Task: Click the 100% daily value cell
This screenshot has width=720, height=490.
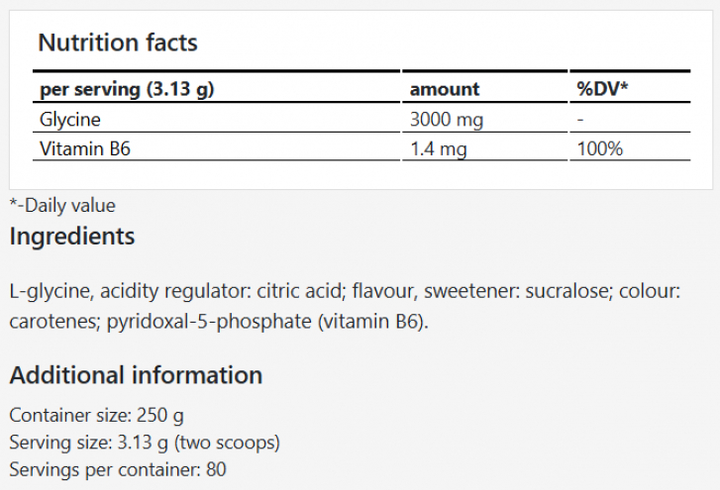Action: pyautogui.click(x=600, y=149)
